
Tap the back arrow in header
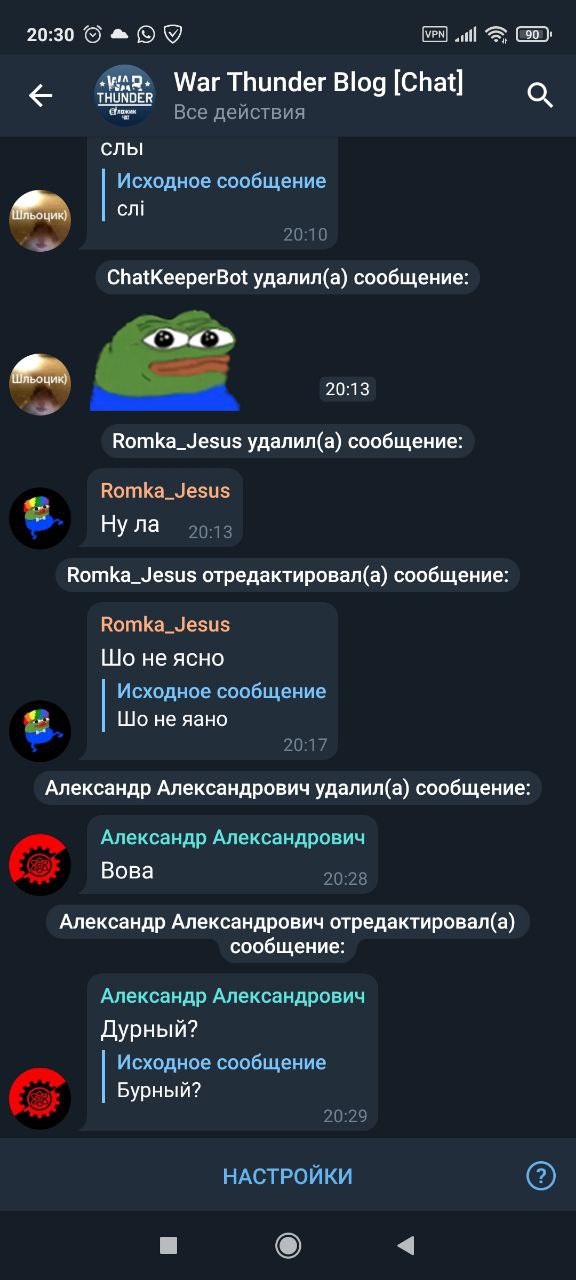point(40,96)
